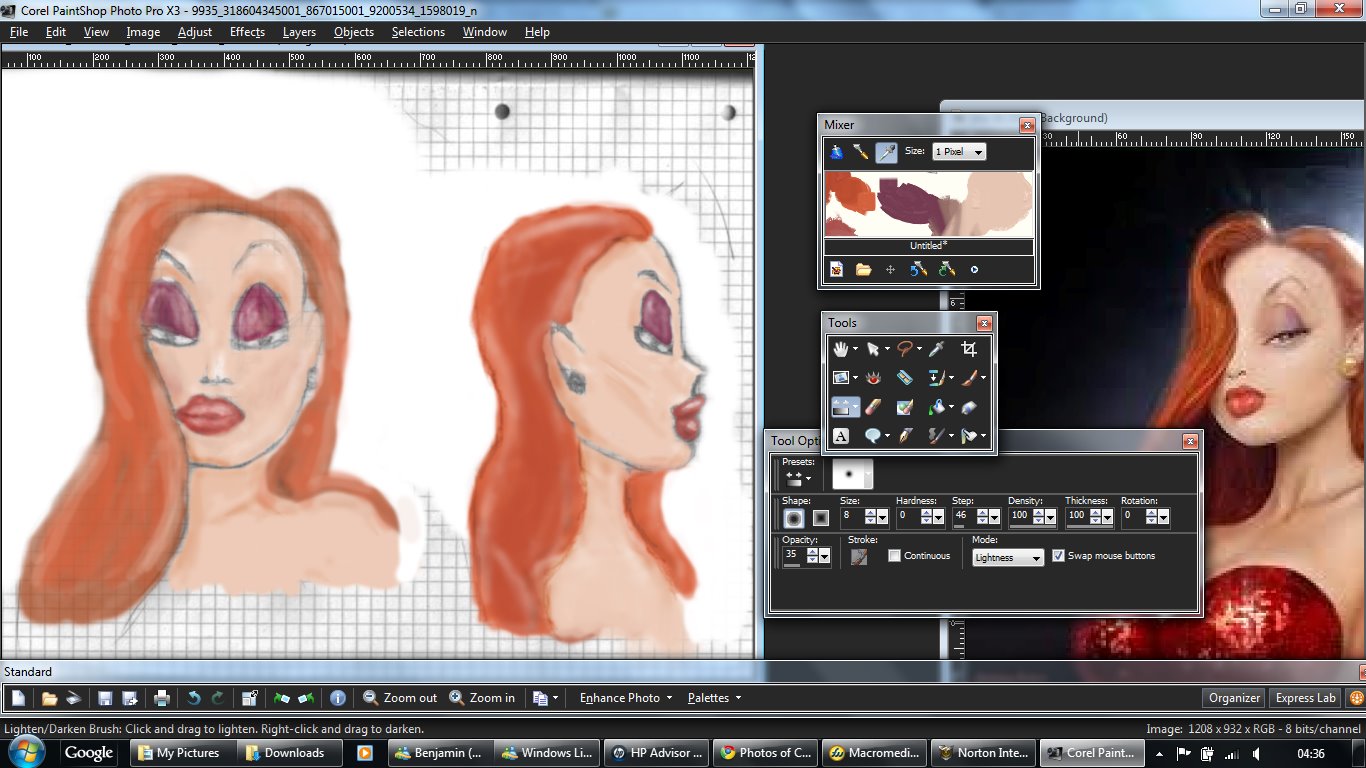Open the Adjust menu

pos(195,32)
